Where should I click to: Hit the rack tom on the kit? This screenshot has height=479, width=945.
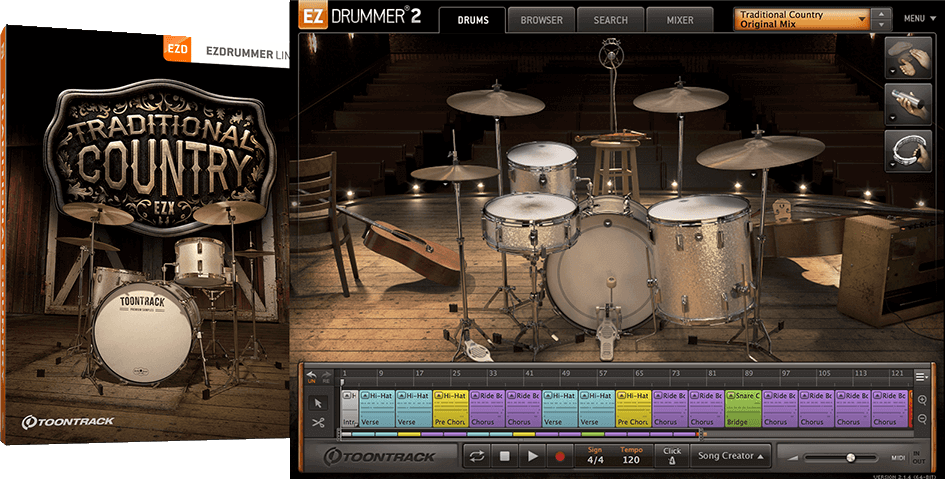pos(542,169)
